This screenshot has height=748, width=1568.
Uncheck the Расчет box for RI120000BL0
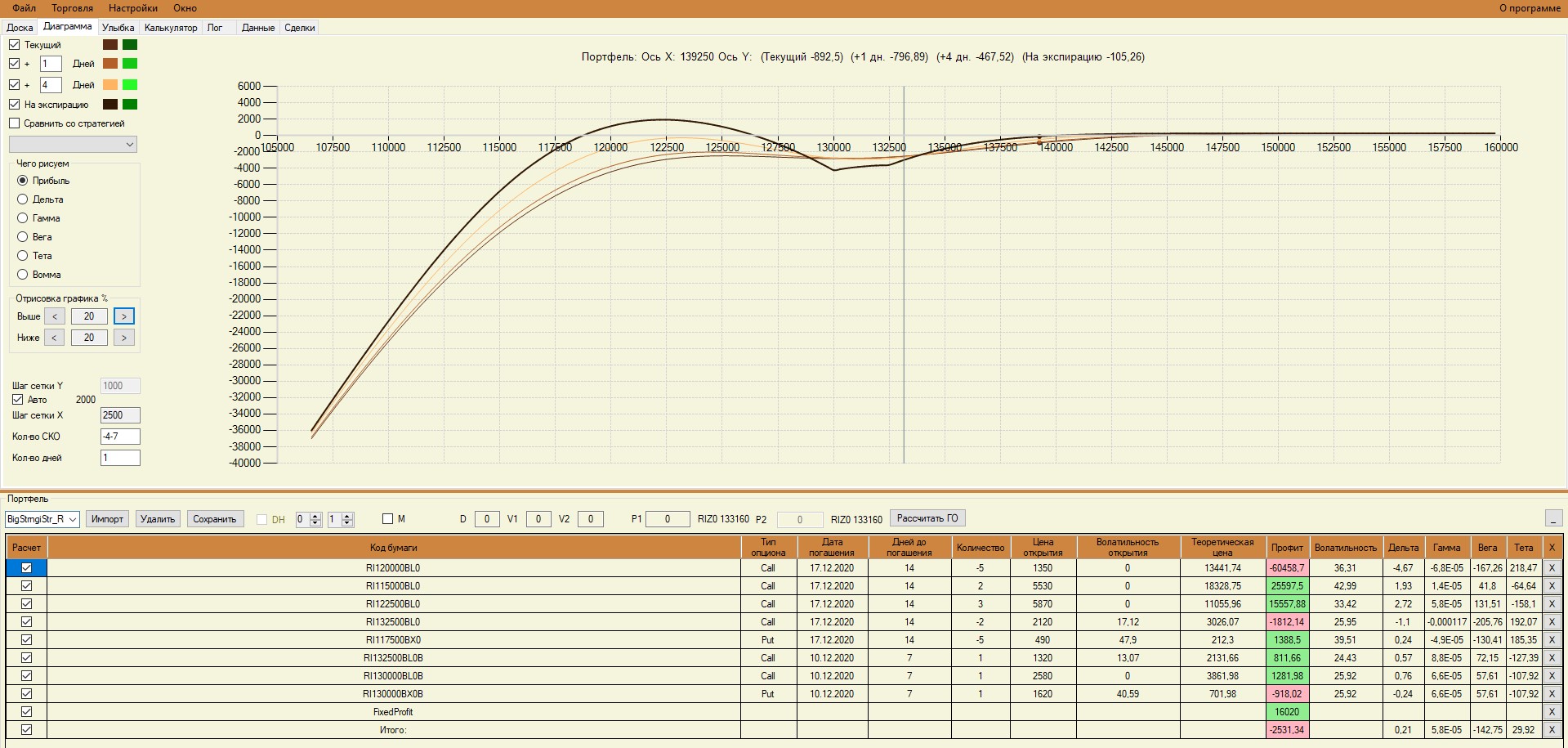[26, 567]
